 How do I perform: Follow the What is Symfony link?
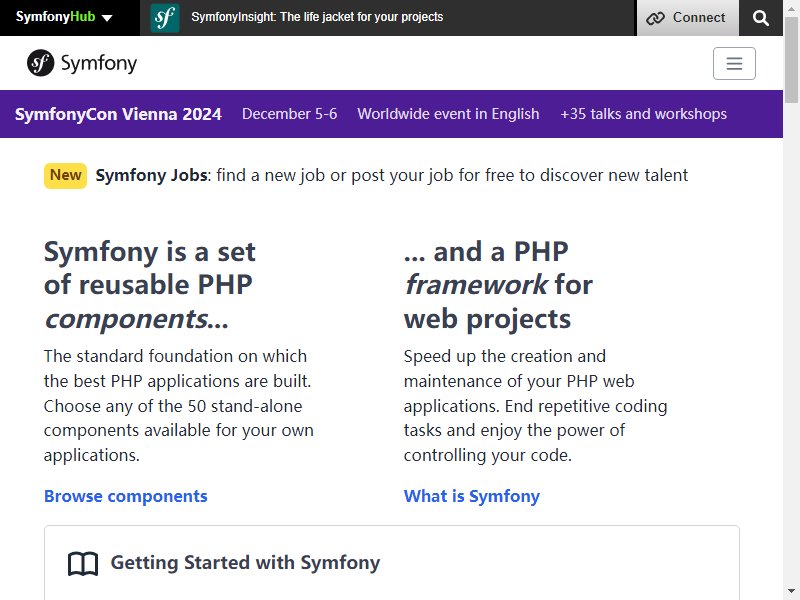[x=471, y=496]
